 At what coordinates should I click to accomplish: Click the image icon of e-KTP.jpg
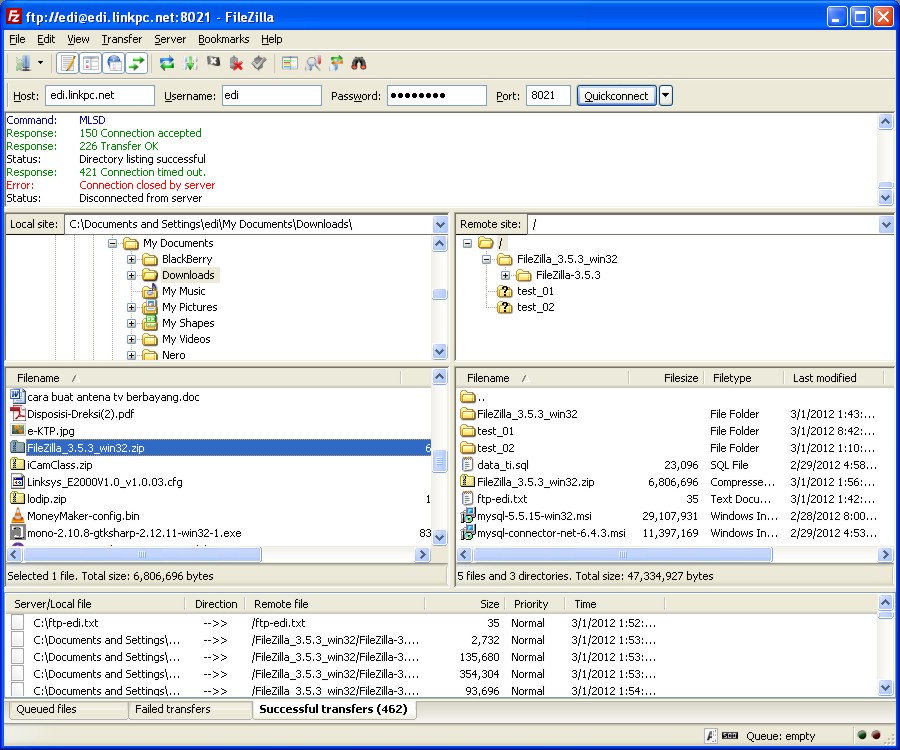tap(18, 430)
